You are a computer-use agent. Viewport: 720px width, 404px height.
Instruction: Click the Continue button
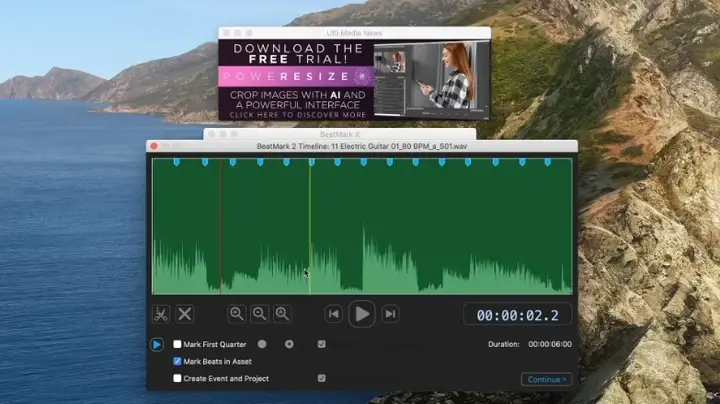[x=546, y=380]
